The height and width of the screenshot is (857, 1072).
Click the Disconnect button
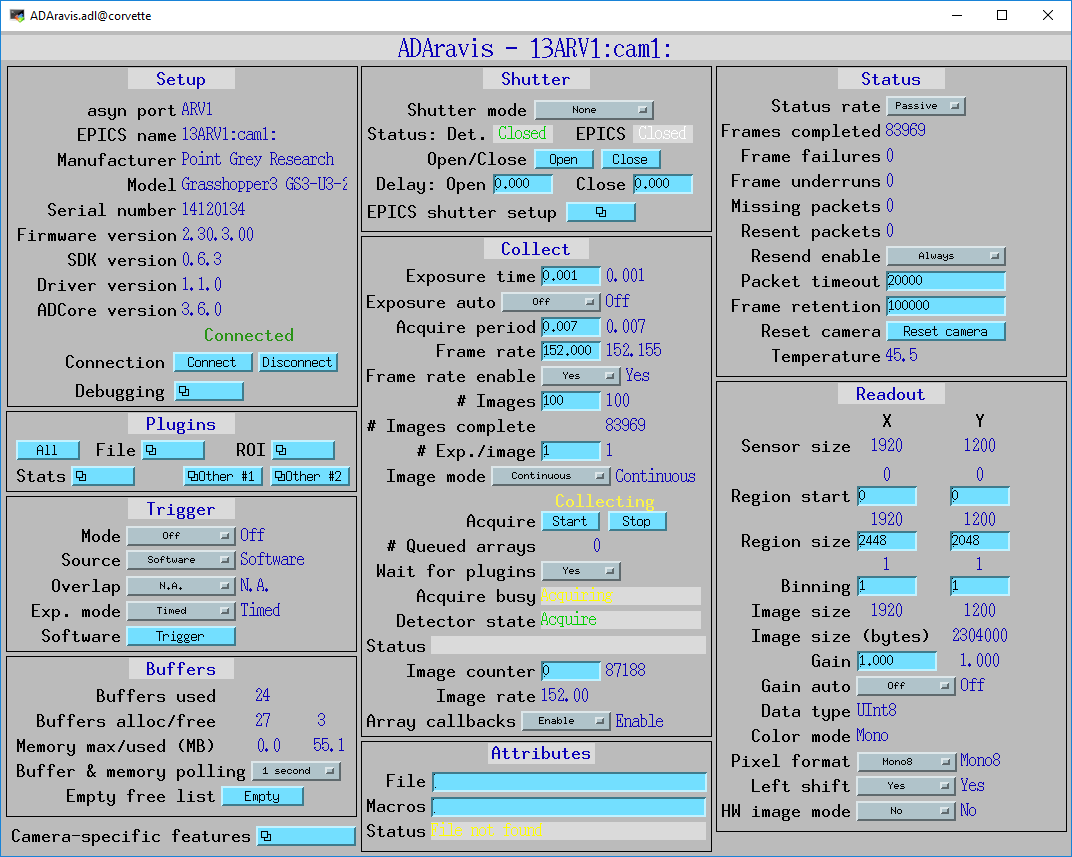coord(297,362)
